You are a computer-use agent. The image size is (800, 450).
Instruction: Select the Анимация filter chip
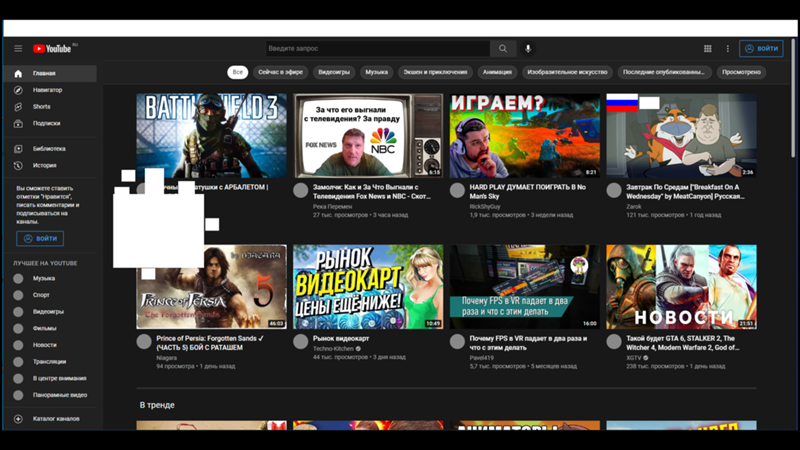(x=497, y=72)
